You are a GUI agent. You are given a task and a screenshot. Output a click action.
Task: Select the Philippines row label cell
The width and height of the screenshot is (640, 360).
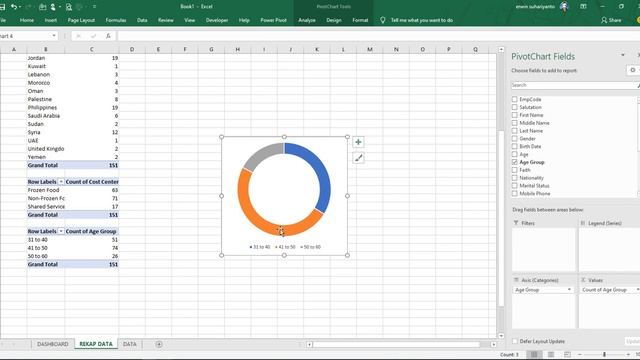point(46,107)
